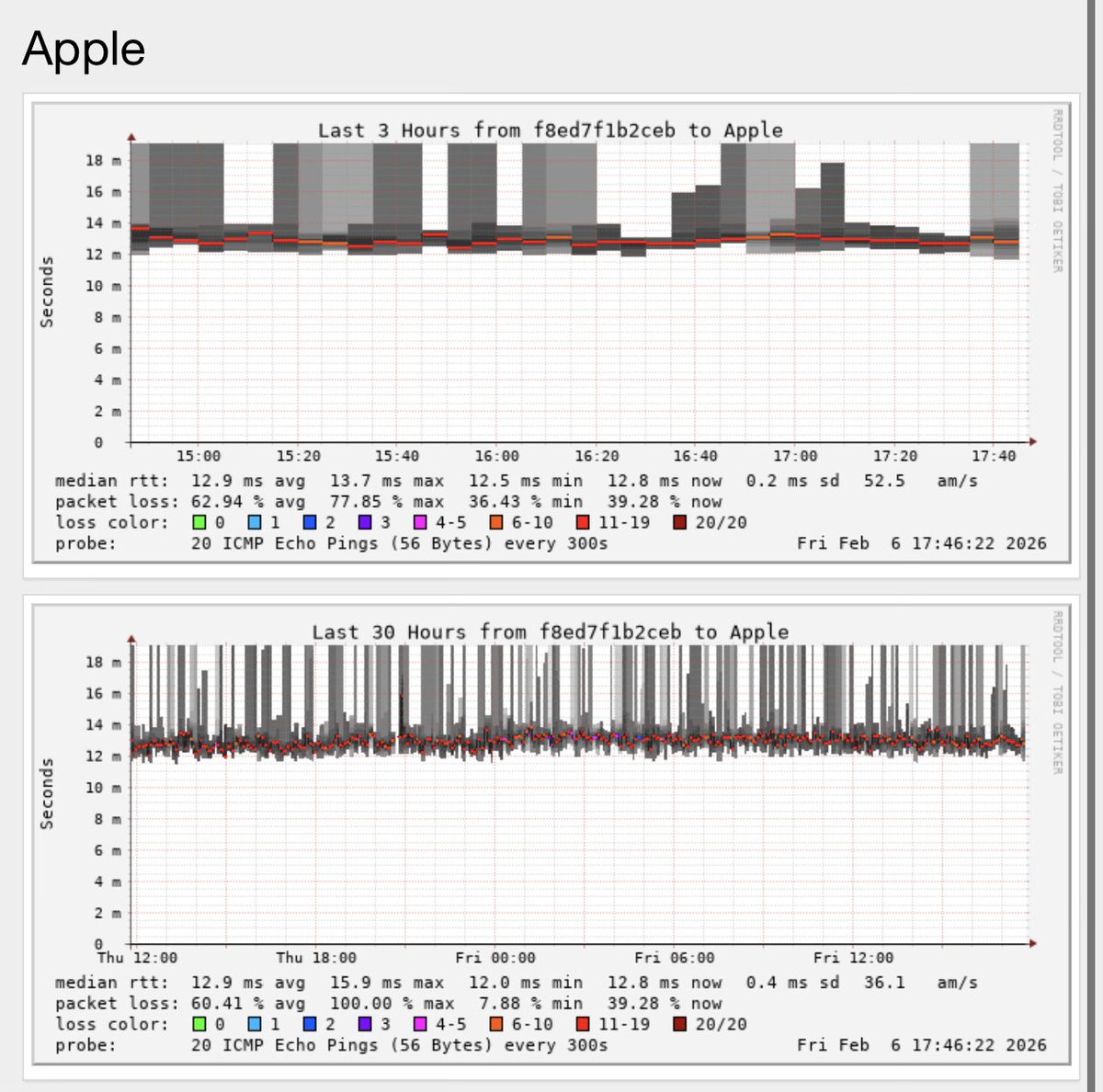Click the '0.4 ms sd' value
This screenshot has height=1092, width=1103.
(792, 983)
